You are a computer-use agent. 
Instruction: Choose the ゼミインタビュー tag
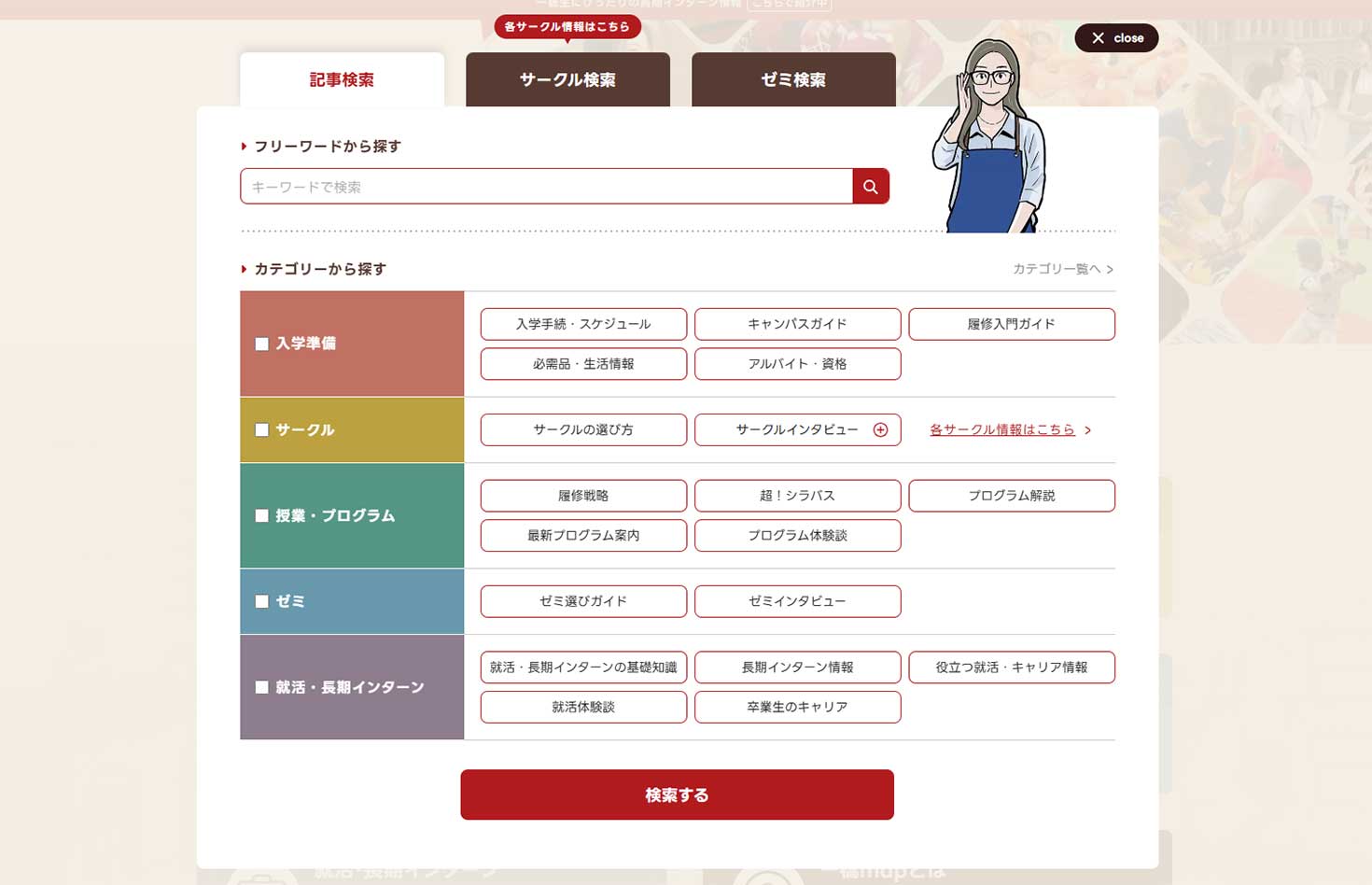tap(797, 601)
